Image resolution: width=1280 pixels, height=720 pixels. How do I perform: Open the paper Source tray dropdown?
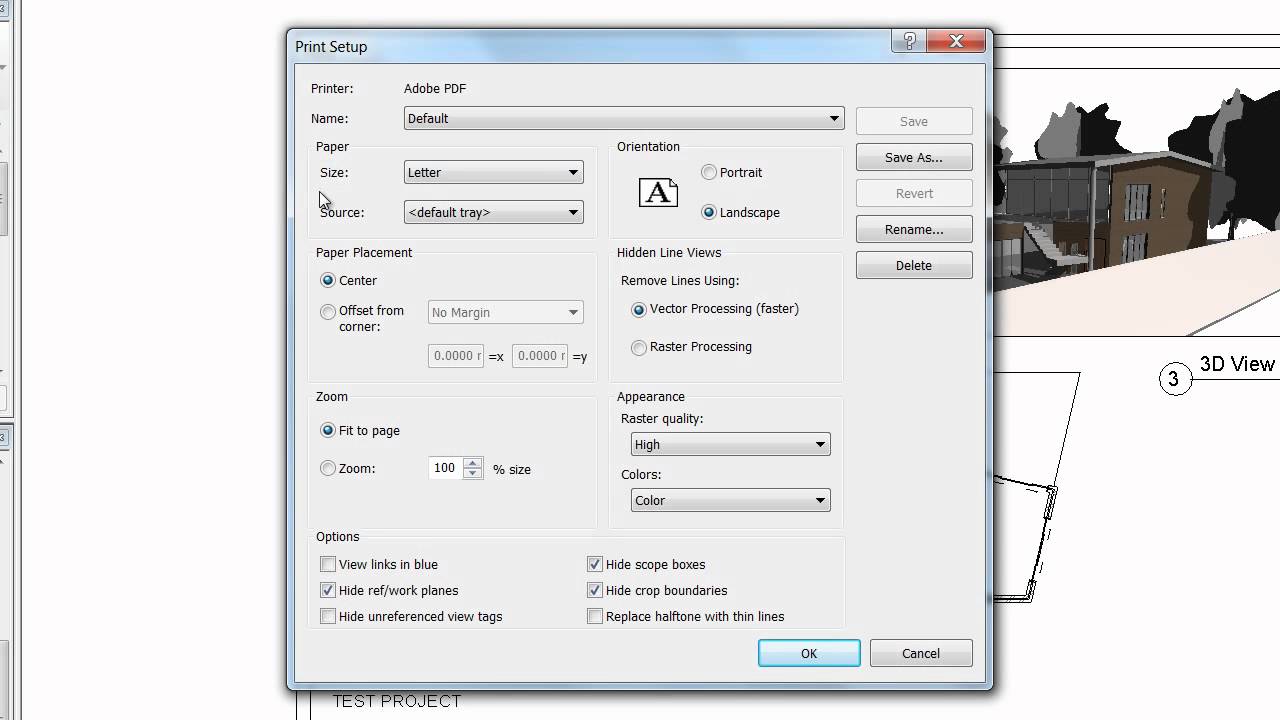(494, 212)
